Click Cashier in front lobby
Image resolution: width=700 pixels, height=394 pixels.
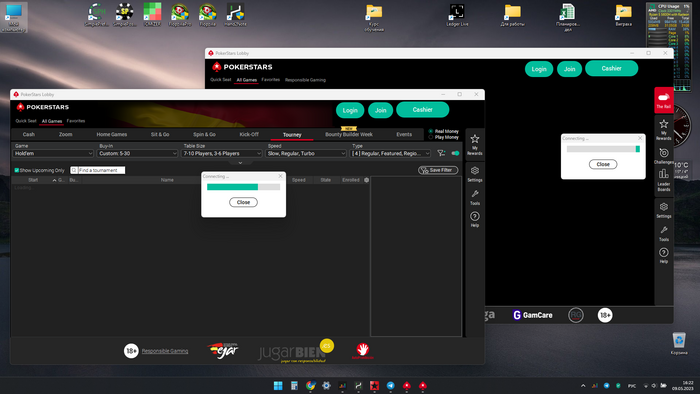click(x=422, y=110)
